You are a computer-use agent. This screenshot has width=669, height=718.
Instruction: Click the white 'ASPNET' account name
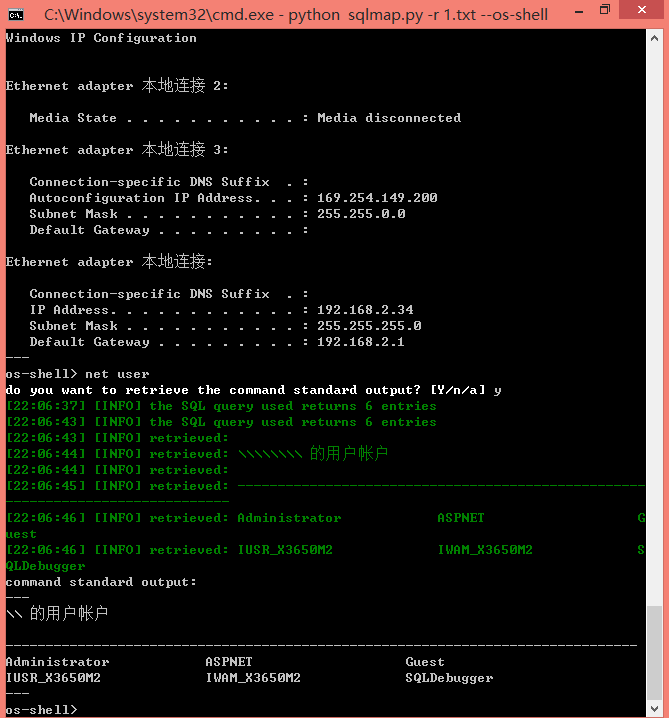[229, 662]
